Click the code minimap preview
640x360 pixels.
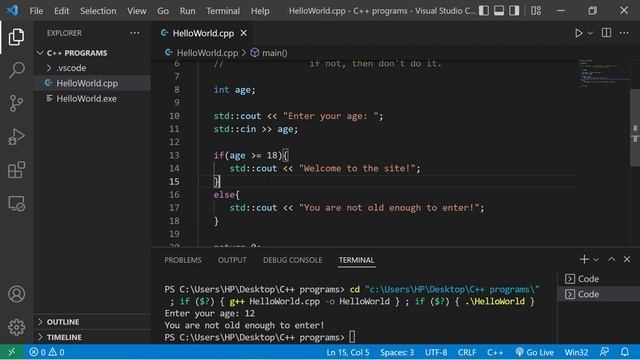[x=603, y=73]
